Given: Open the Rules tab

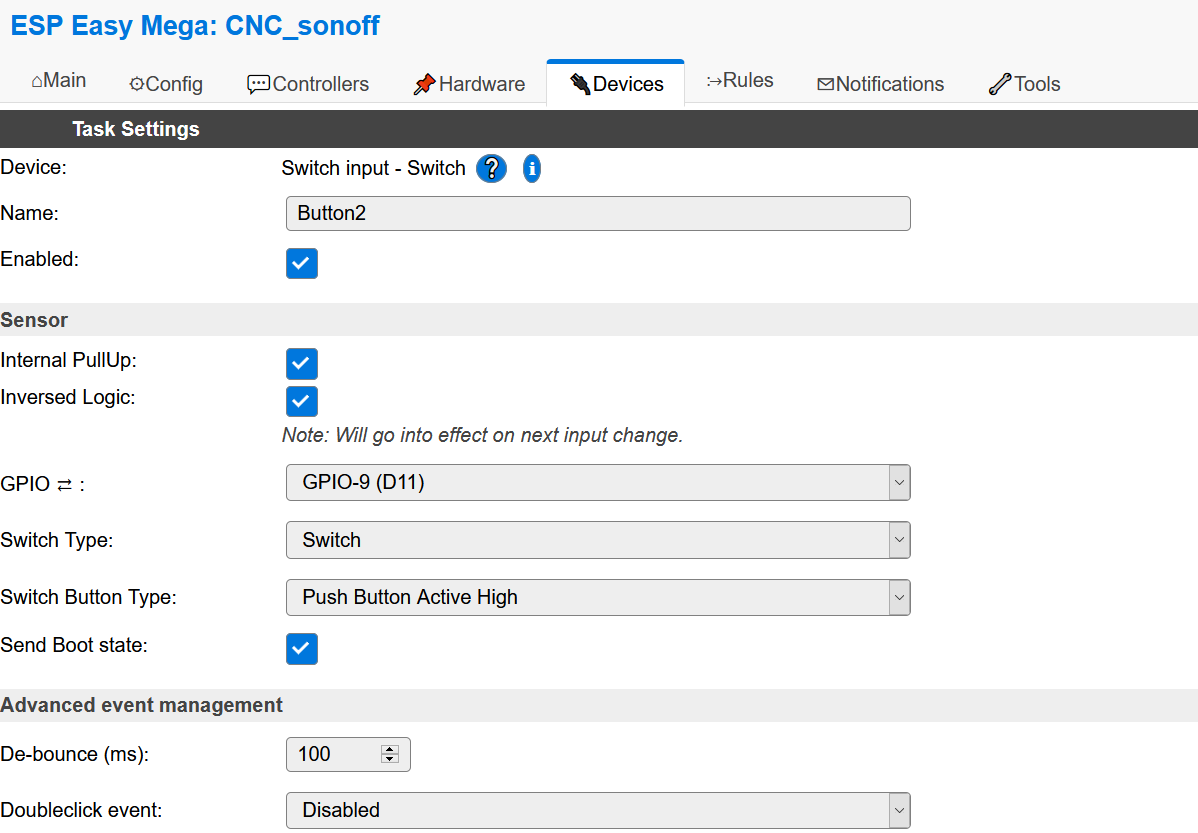Looking at the screenshot, I should tap(740, 80).
